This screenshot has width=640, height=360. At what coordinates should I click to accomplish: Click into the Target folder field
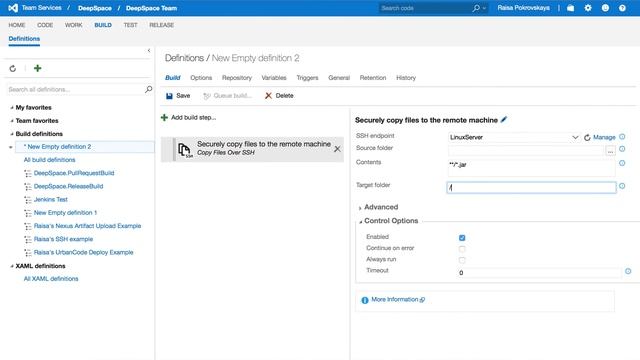point(531,187)
